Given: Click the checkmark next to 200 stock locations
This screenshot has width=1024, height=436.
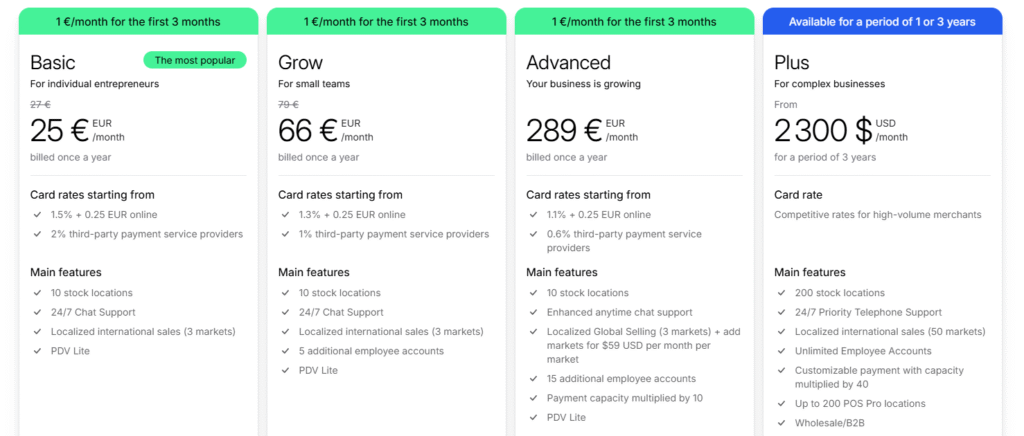Looking at the screenshot, I should coord(781,293).
